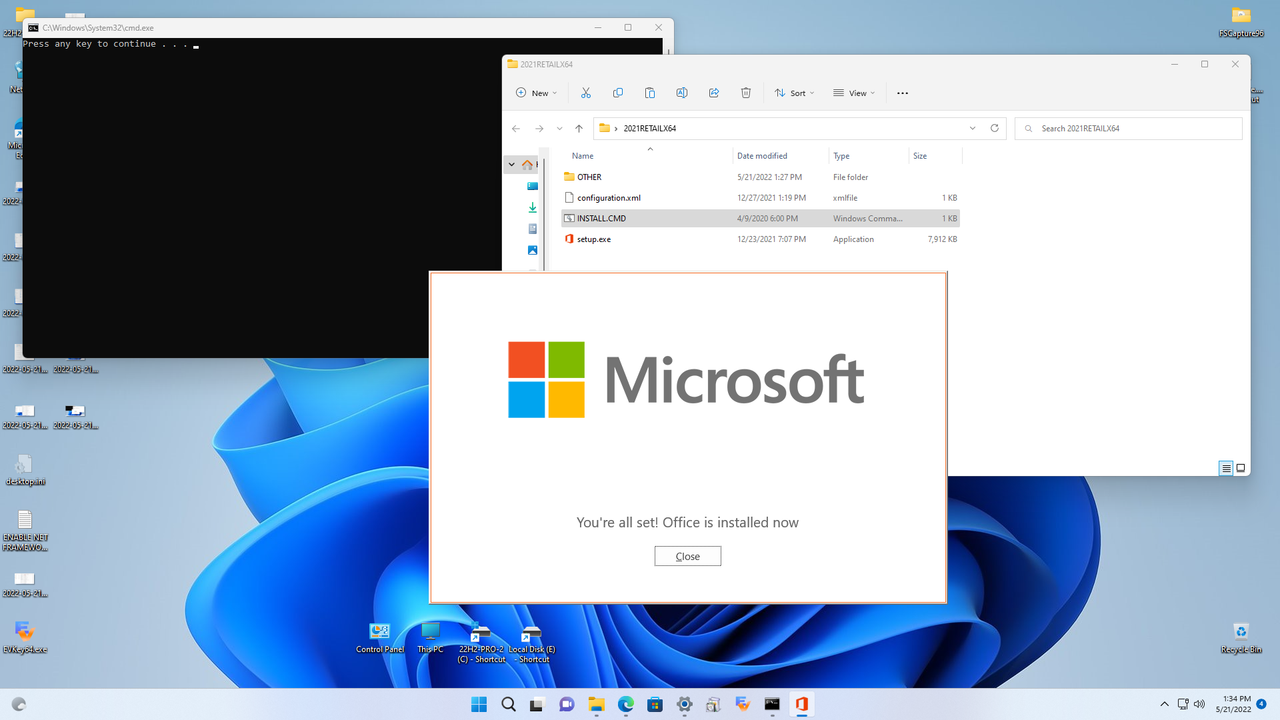Open the clock showing 1:34 PM

point(1233,704)
